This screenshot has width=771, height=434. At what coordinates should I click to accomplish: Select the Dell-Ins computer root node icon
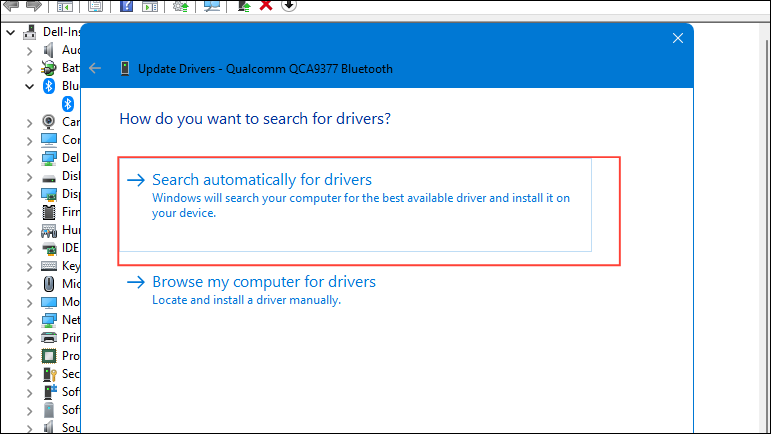[x=30, y=32]
